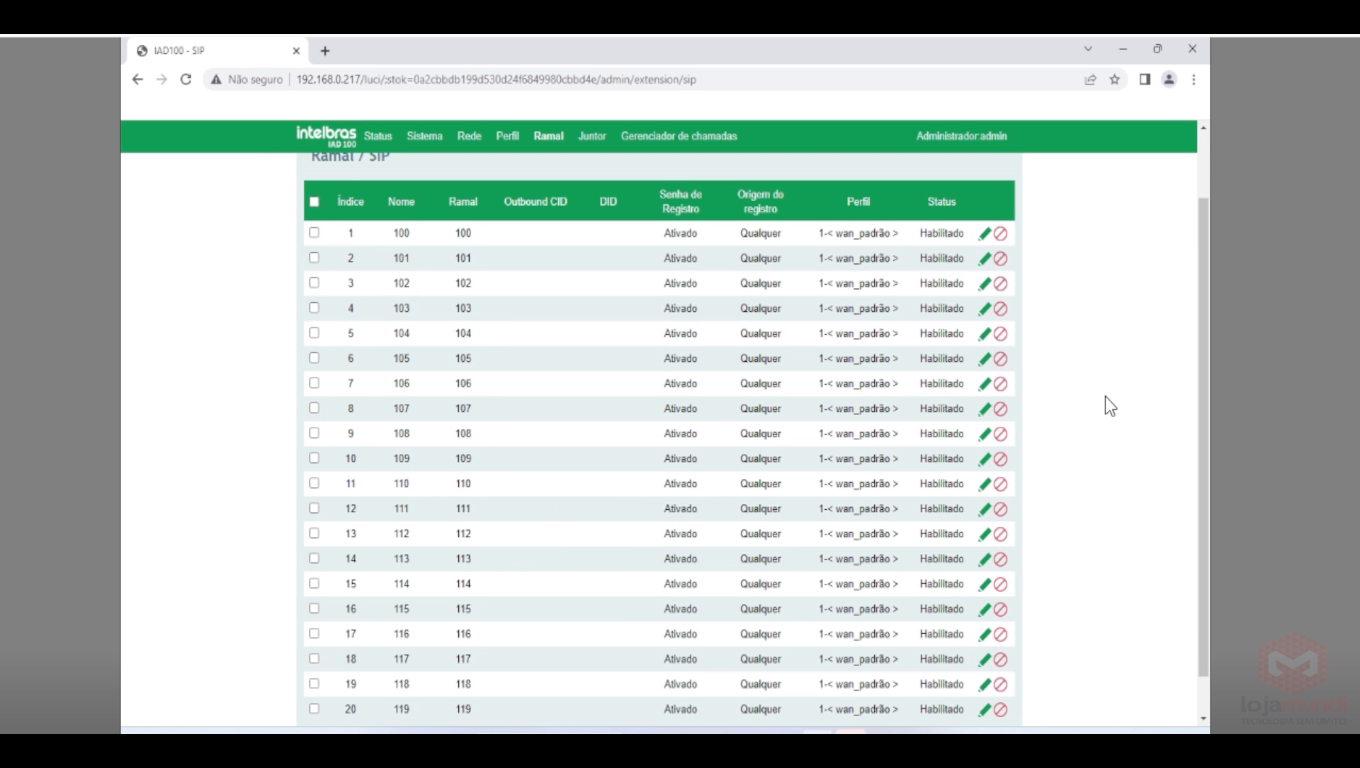
Task: Close the IAD100 - SIP tab
Action: 296,51
